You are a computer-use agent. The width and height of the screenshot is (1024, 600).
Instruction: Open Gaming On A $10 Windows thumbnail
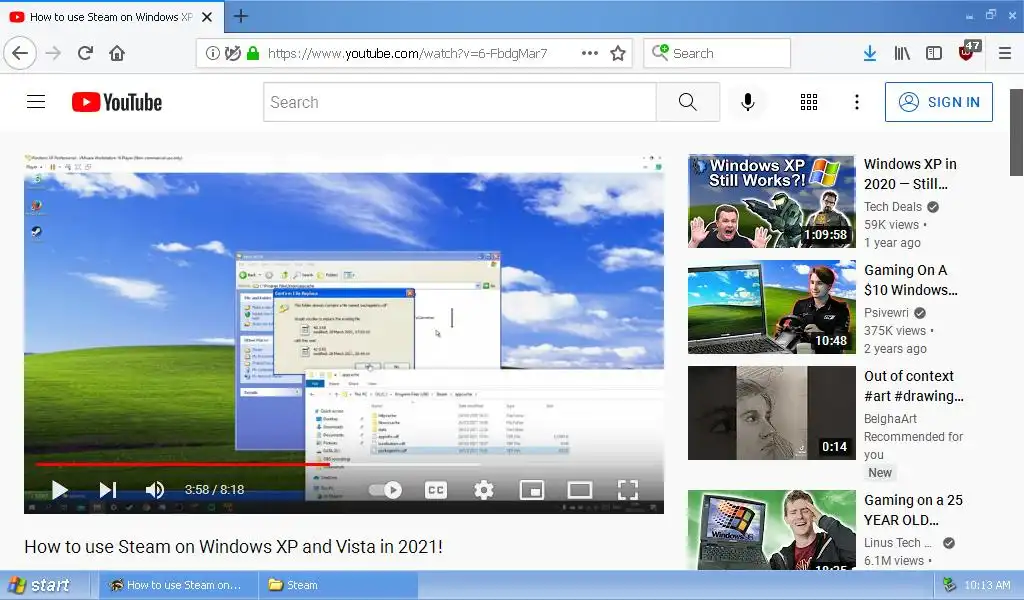click(x=771, y=307)
